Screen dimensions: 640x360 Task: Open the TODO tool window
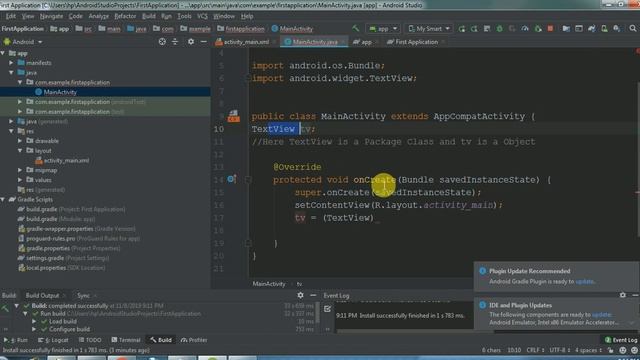(90, 340)
